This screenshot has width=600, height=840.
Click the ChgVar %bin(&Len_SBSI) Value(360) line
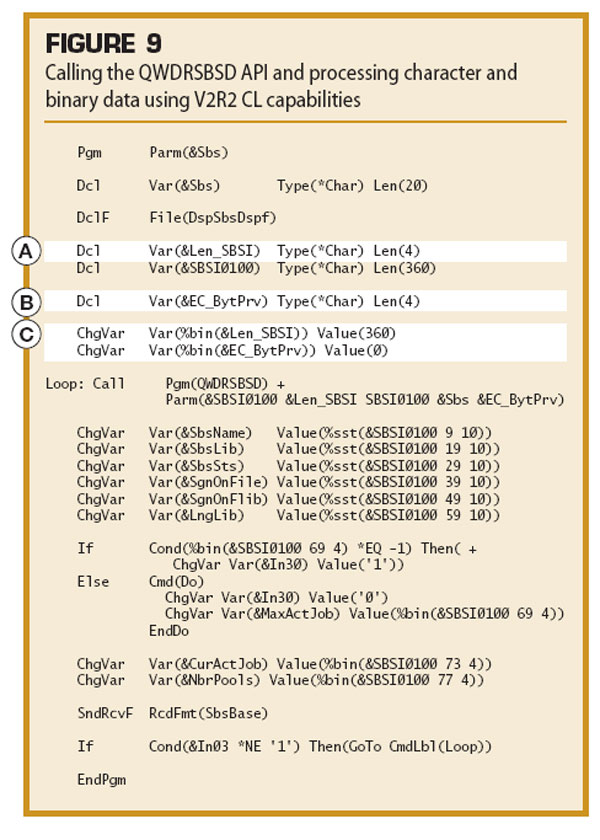tap(236, 334)
